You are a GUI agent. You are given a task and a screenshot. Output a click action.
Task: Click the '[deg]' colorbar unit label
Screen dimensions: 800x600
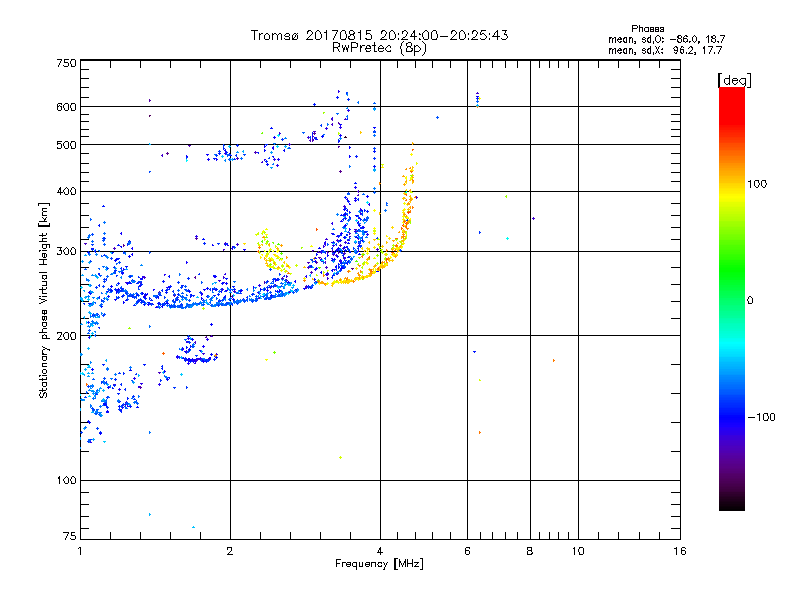(x=734, y=80)
